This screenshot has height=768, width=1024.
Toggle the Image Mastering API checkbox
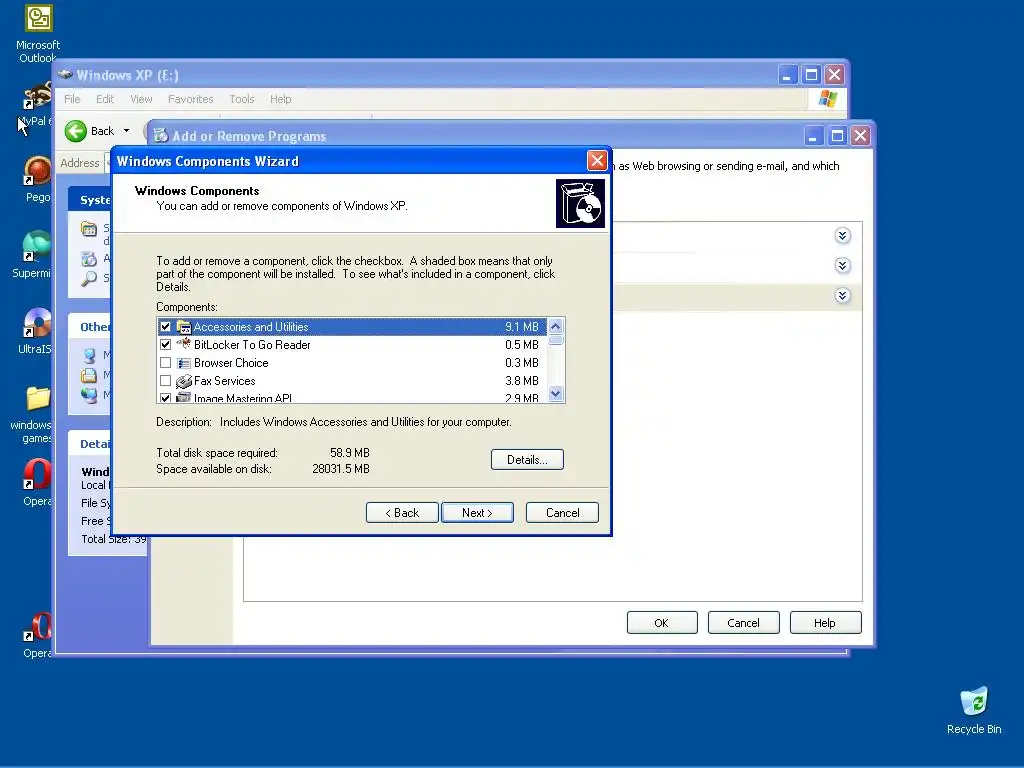pos(165,398)
